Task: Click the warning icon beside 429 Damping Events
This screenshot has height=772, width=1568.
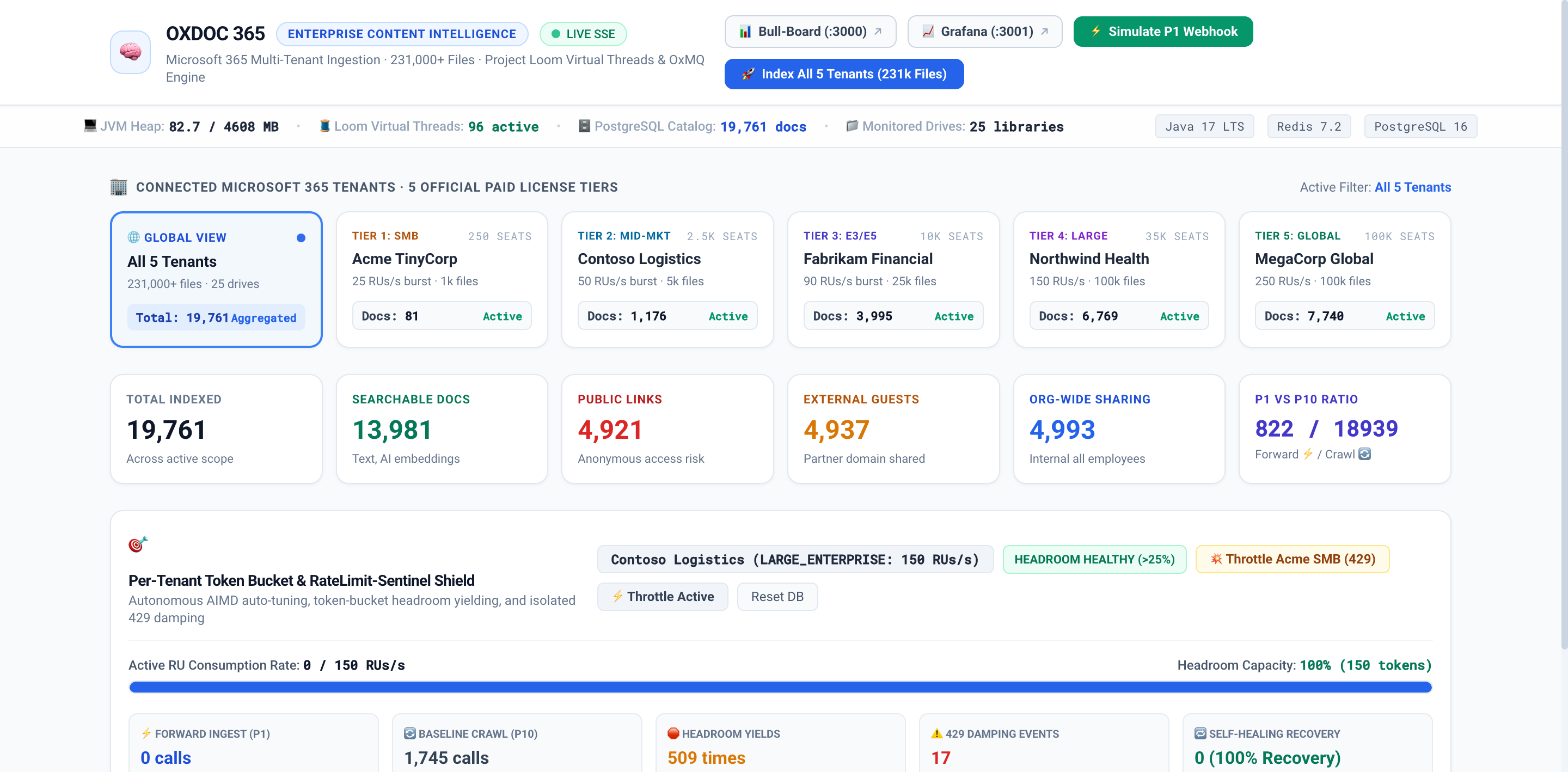Action: (937, 734)
